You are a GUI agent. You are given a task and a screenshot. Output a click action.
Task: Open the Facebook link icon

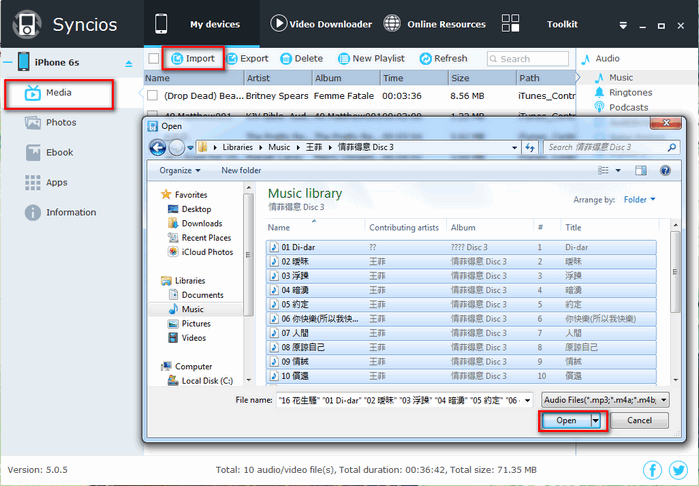click(652, 470)
